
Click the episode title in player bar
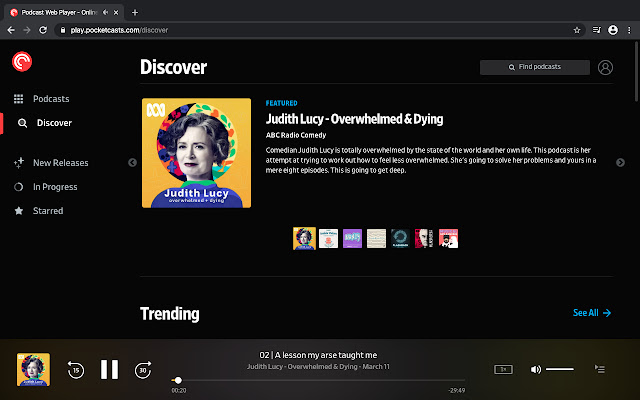pyautogui.click(x=318, y=355)
